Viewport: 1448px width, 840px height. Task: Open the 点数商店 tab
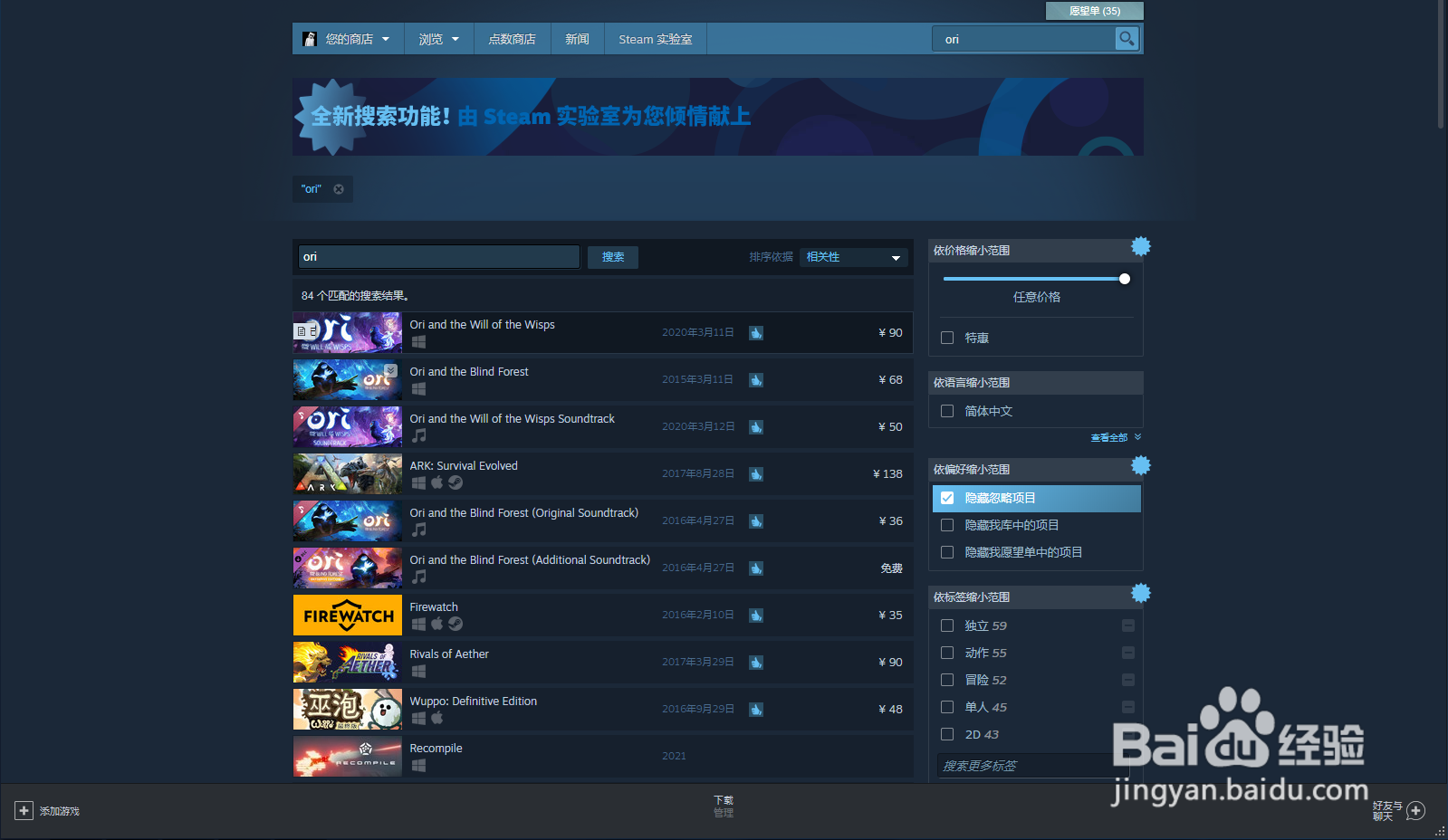[513, 39]
